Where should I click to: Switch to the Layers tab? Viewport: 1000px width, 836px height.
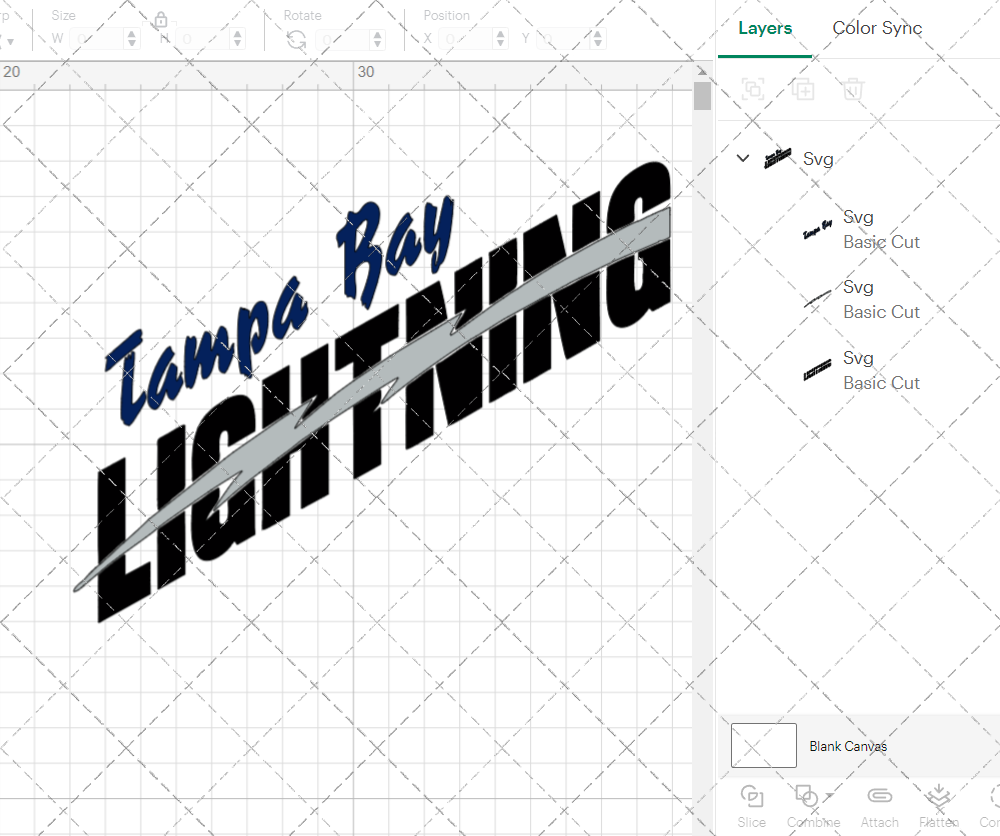tap(765, 28)
